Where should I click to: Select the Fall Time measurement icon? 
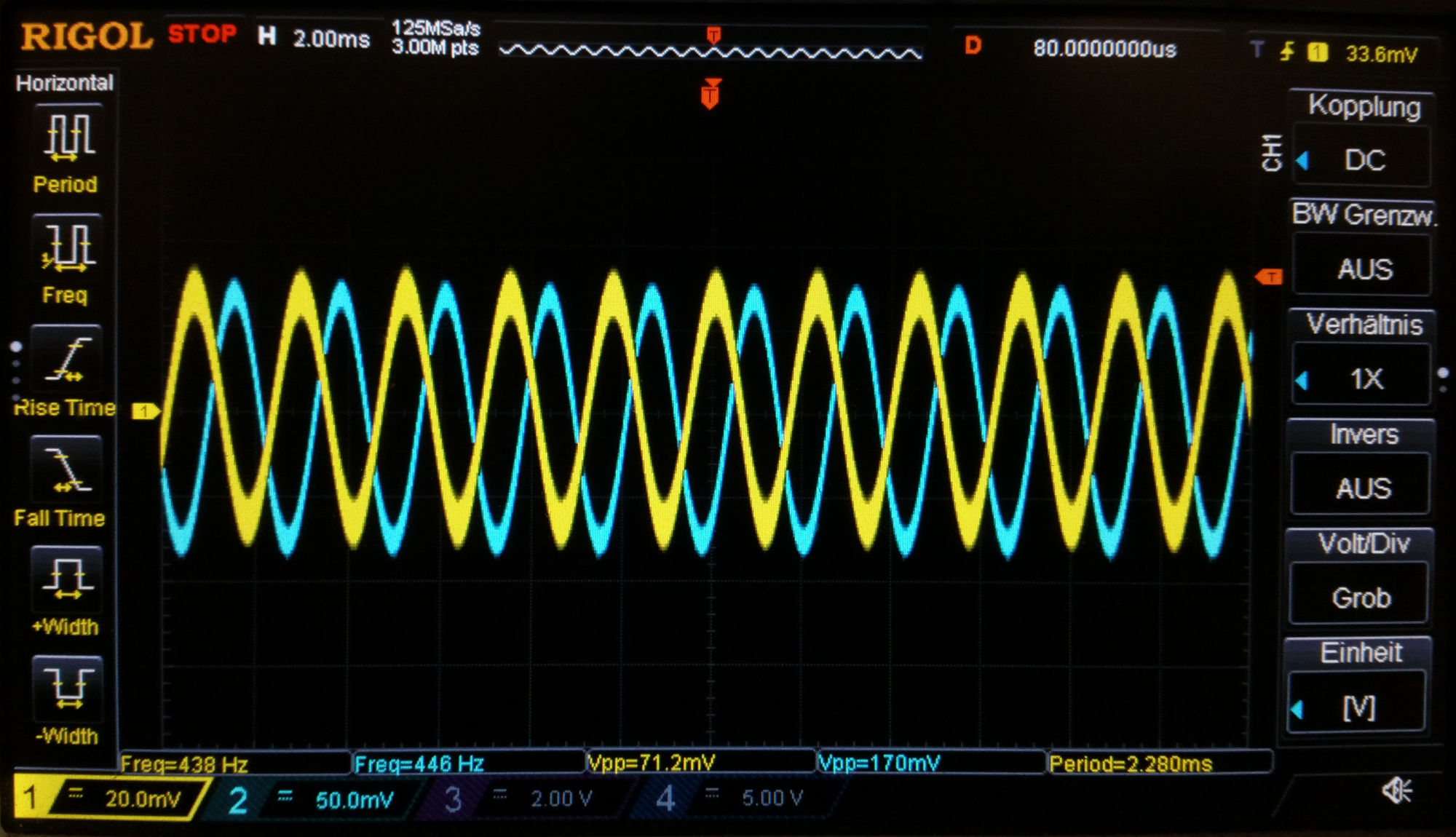(x=68, y=469)
